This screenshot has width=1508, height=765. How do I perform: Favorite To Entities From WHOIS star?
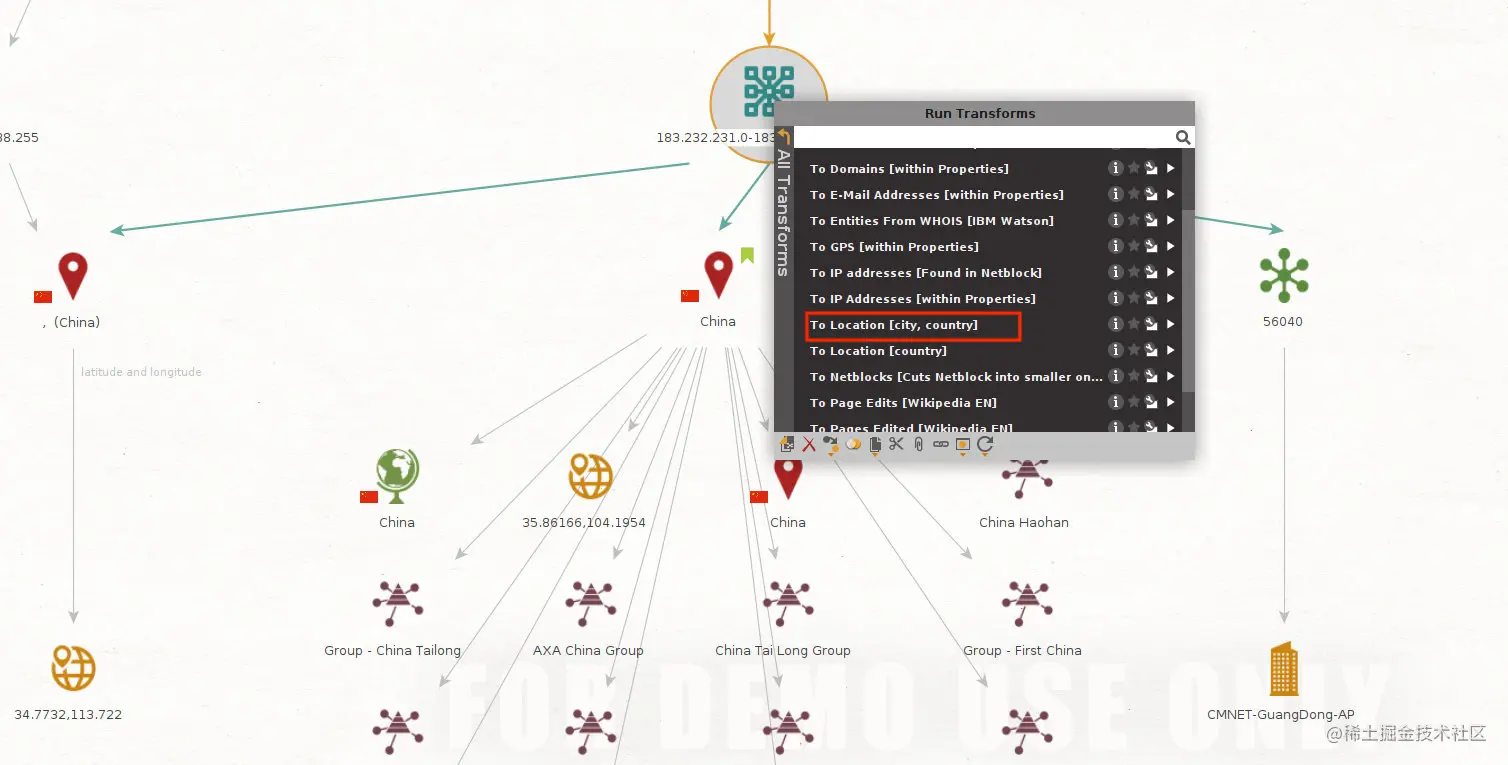pos(1134,220)
